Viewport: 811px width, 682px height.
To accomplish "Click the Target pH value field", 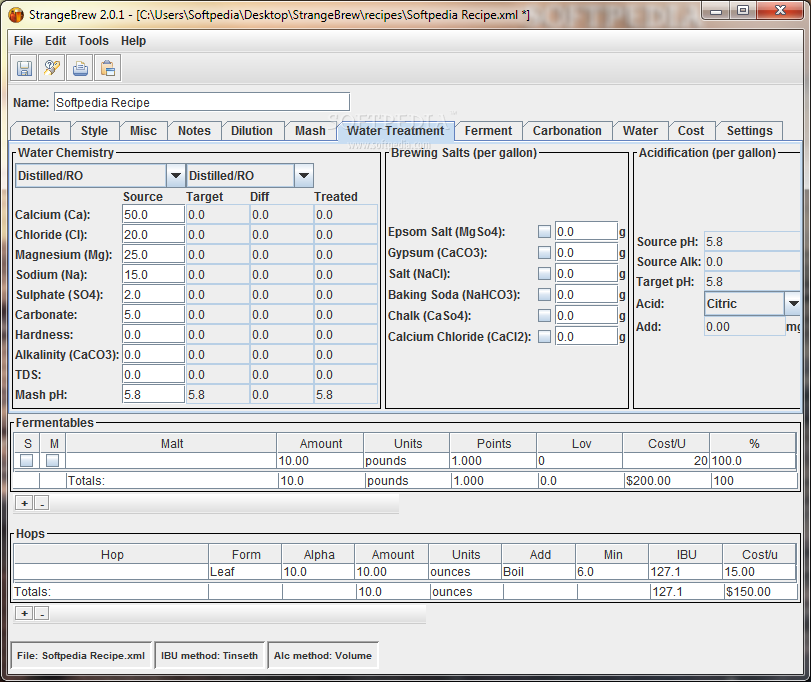I will pyautogui.click(x=753, y=282).
